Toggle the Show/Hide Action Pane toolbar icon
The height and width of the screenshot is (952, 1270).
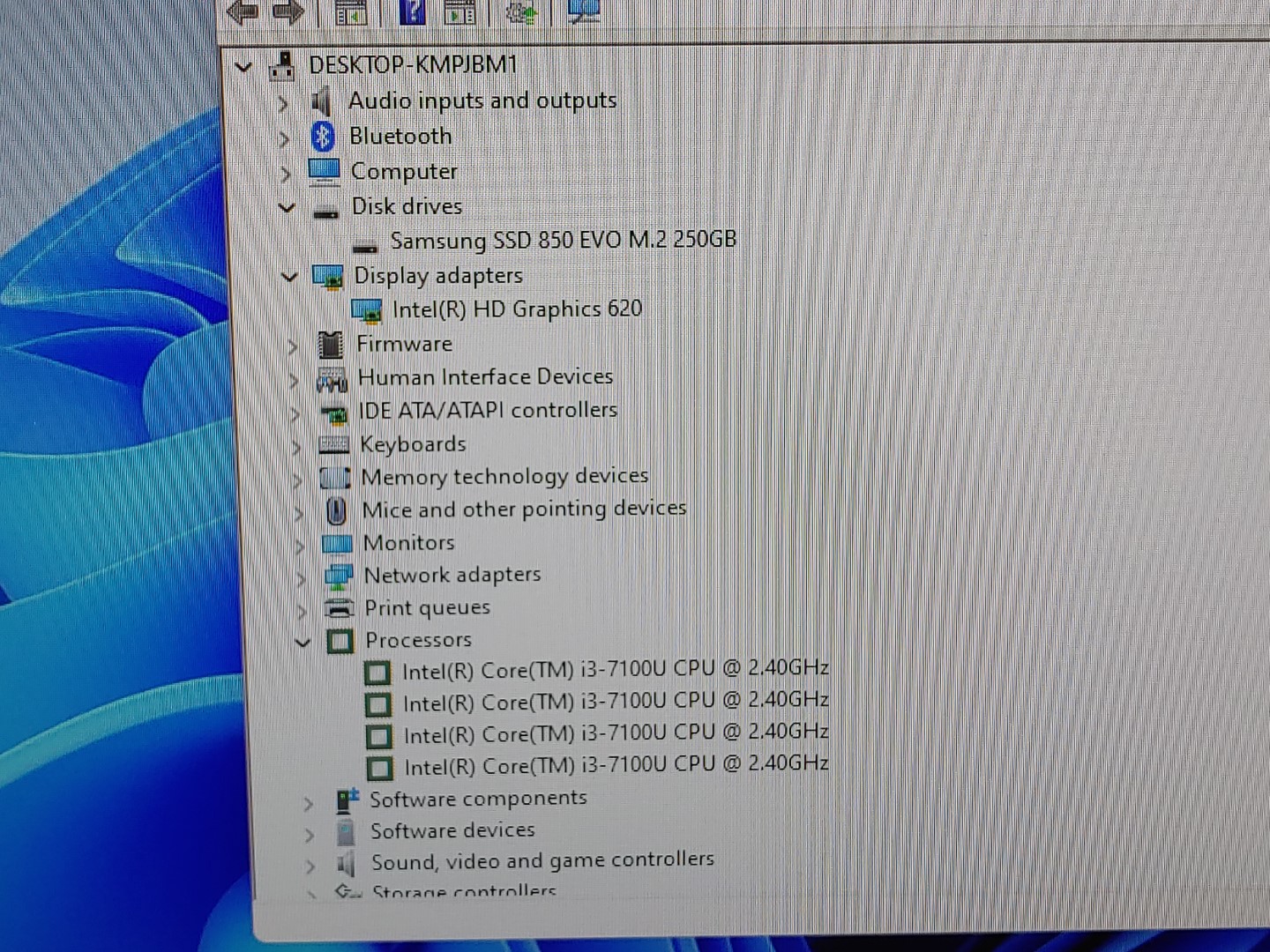point(459,12)
